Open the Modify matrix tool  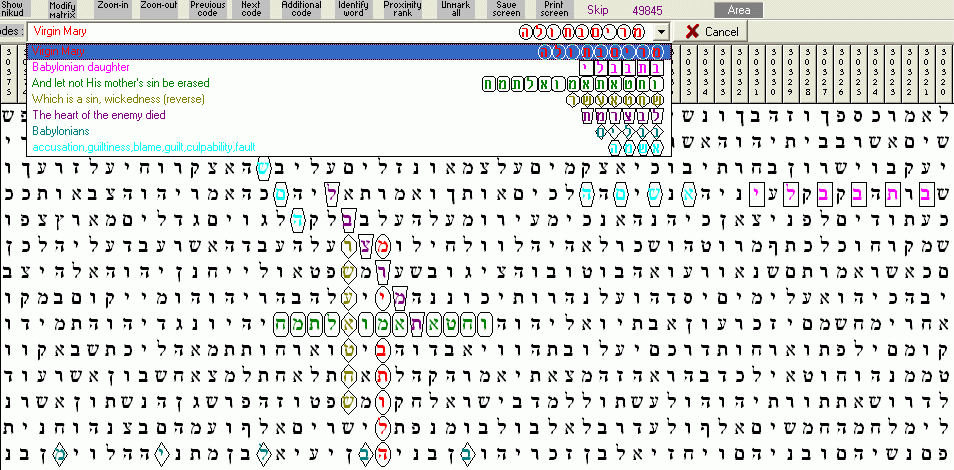point(63,9)
